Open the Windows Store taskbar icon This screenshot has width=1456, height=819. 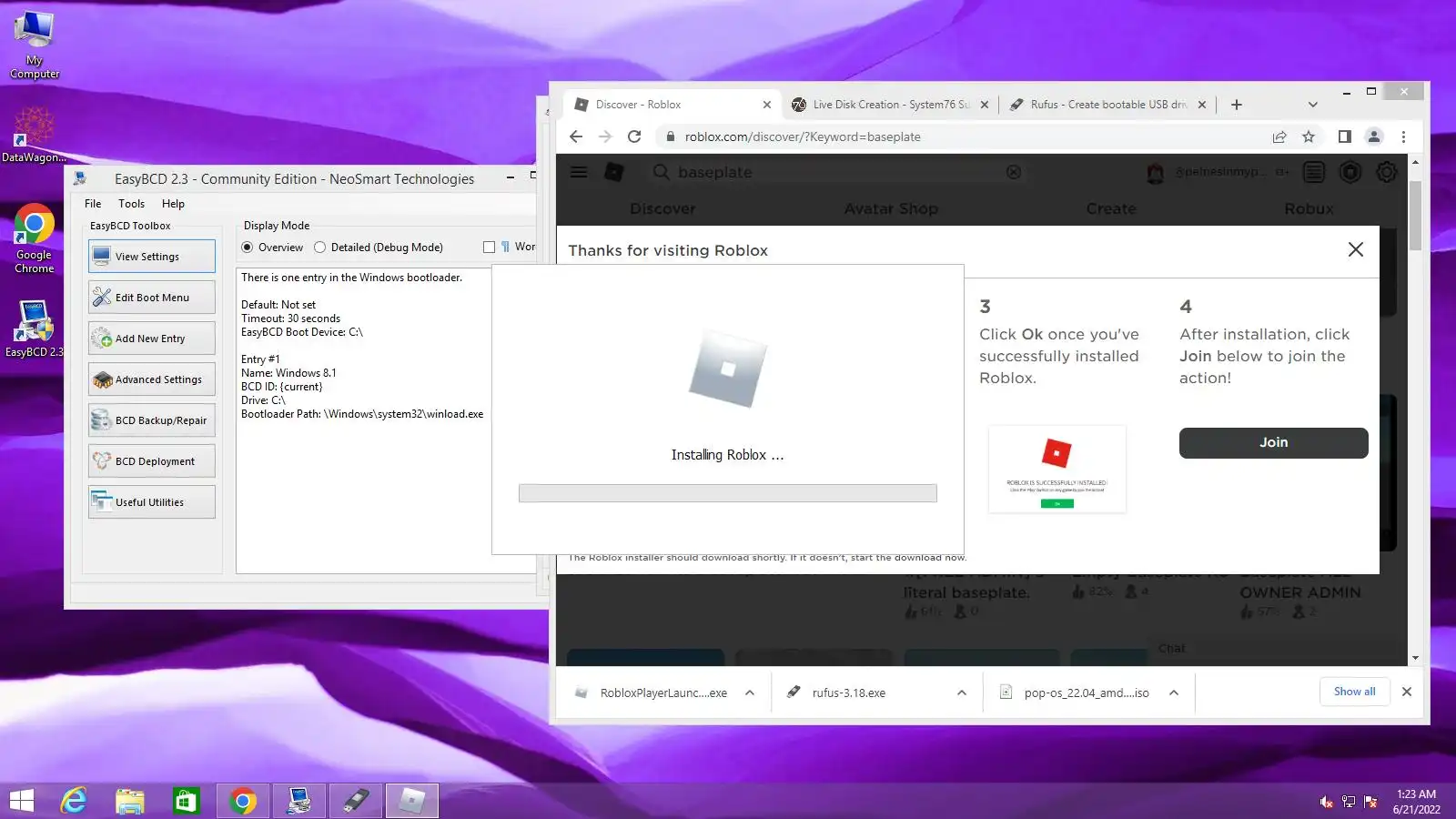(x=187, y=801)
